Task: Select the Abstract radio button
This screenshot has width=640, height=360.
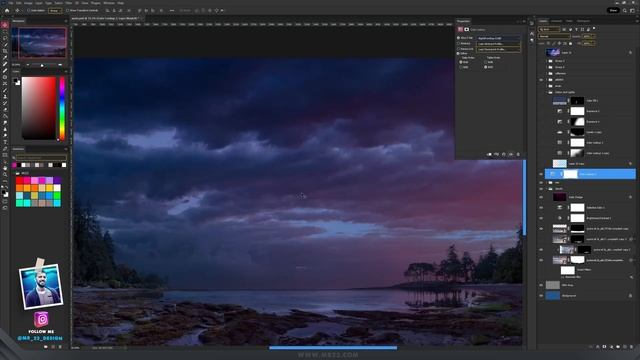Action: pos(458,43)
